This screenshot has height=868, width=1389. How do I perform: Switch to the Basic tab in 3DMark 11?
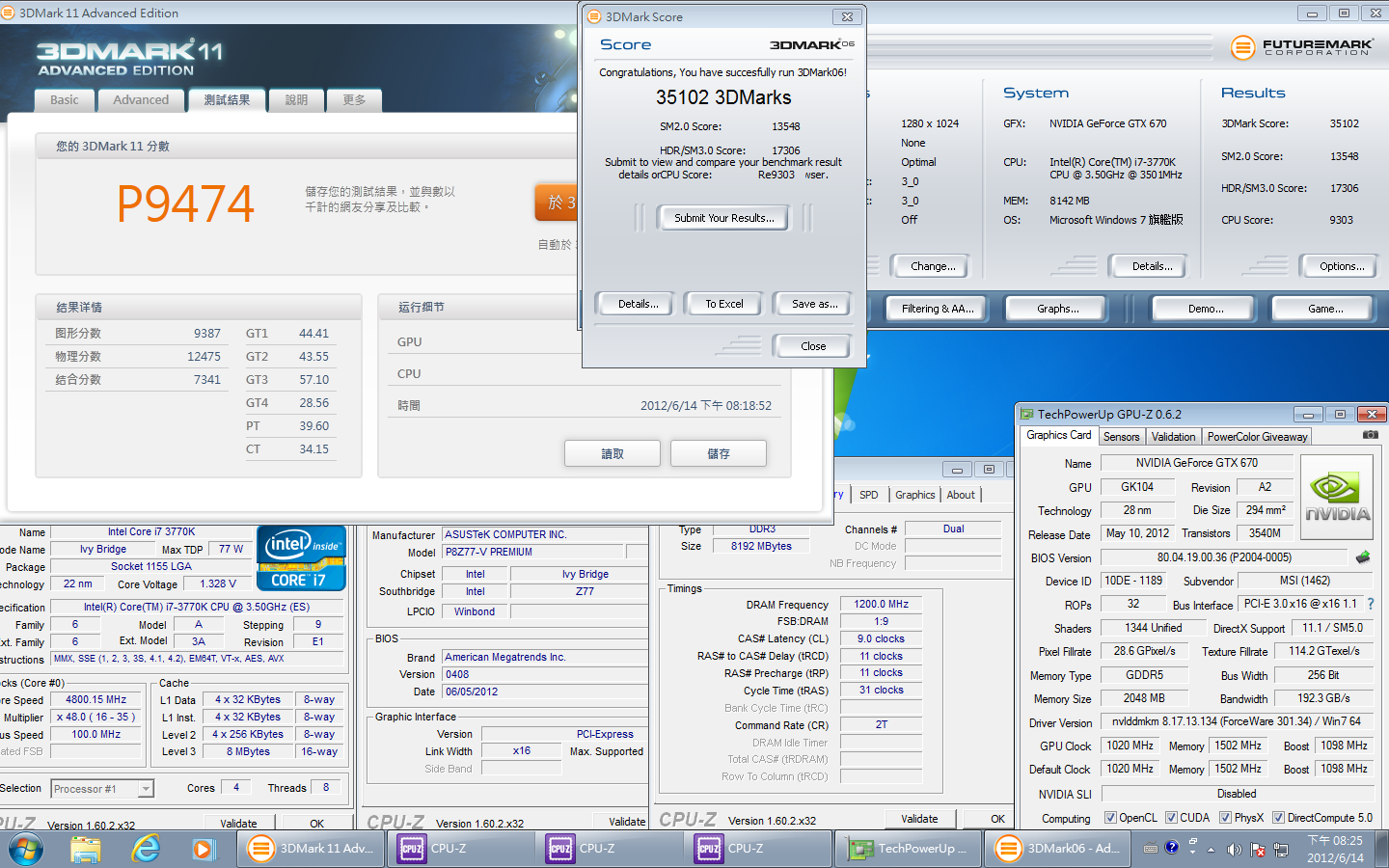click(x=65, y=99)
